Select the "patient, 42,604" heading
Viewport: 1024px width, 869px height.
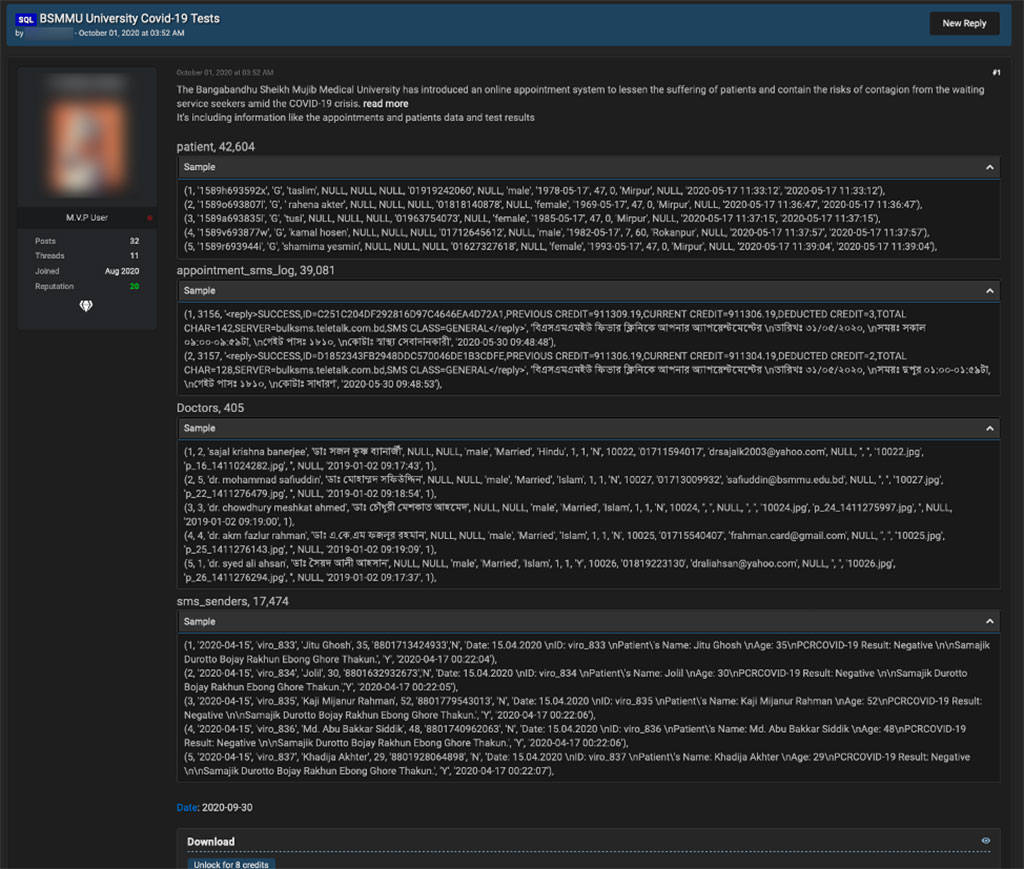[216, 147]
